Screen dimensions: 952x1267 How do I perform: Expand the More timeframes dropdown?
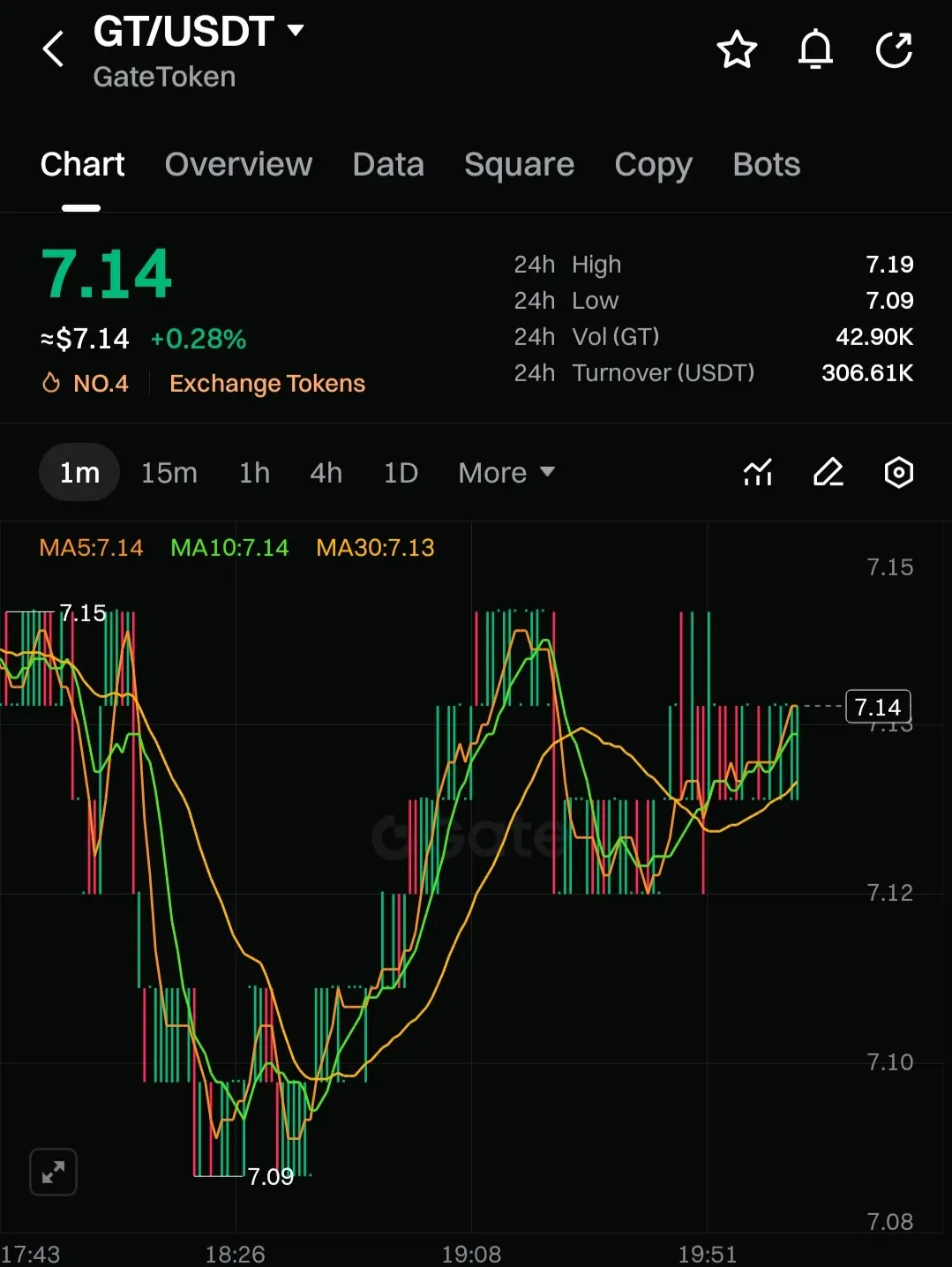[x=506, y=473]
